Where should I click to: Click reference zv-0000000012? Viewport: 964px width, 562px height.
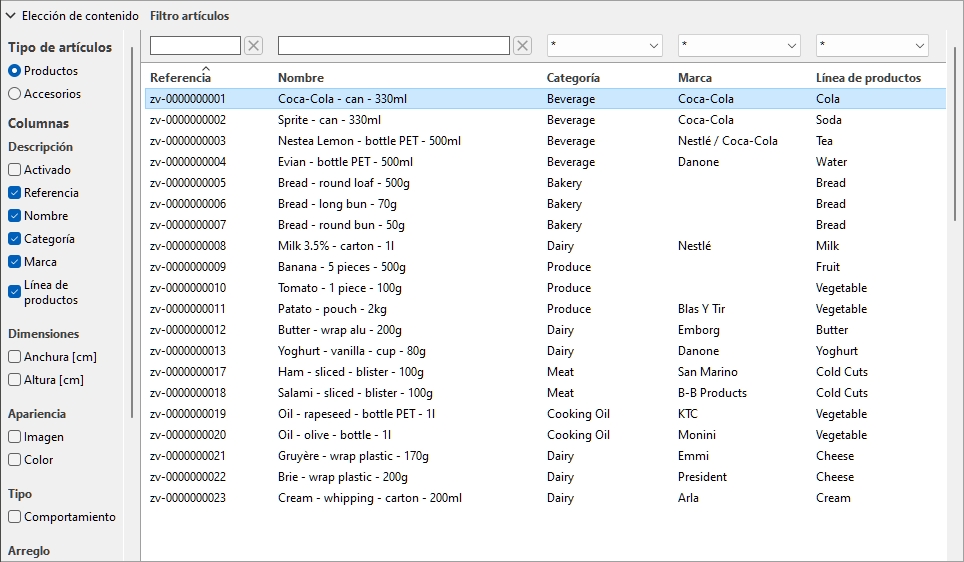click(x=188, y=330)
